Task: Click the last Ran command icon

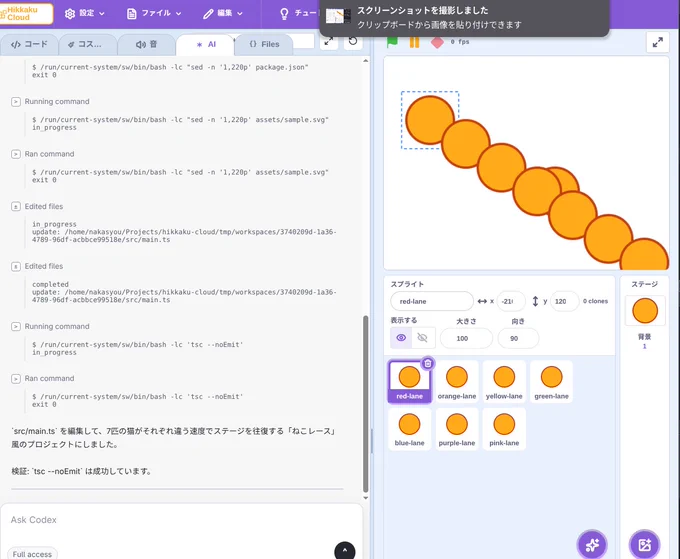Action: click(16, 379)
